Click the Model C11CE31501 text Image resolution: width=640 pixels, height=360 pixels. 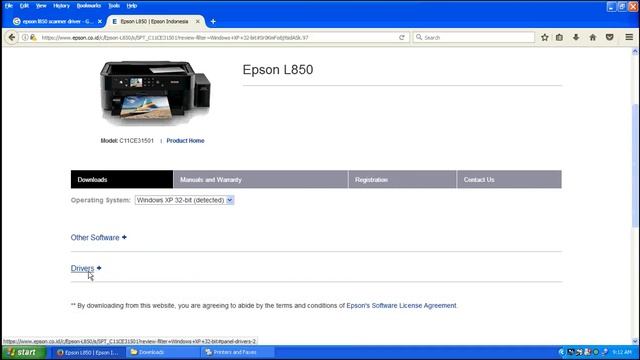[127, 141]
